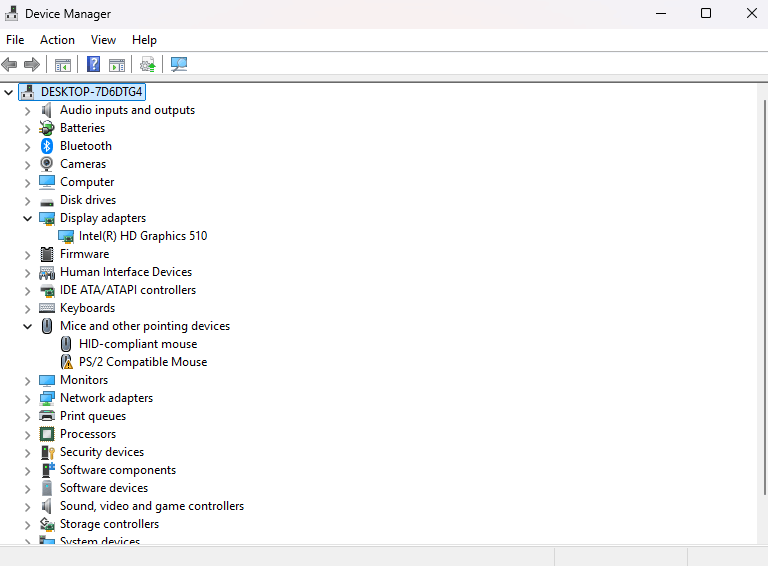Select the Storage controllers label

[x=109, y=524]
